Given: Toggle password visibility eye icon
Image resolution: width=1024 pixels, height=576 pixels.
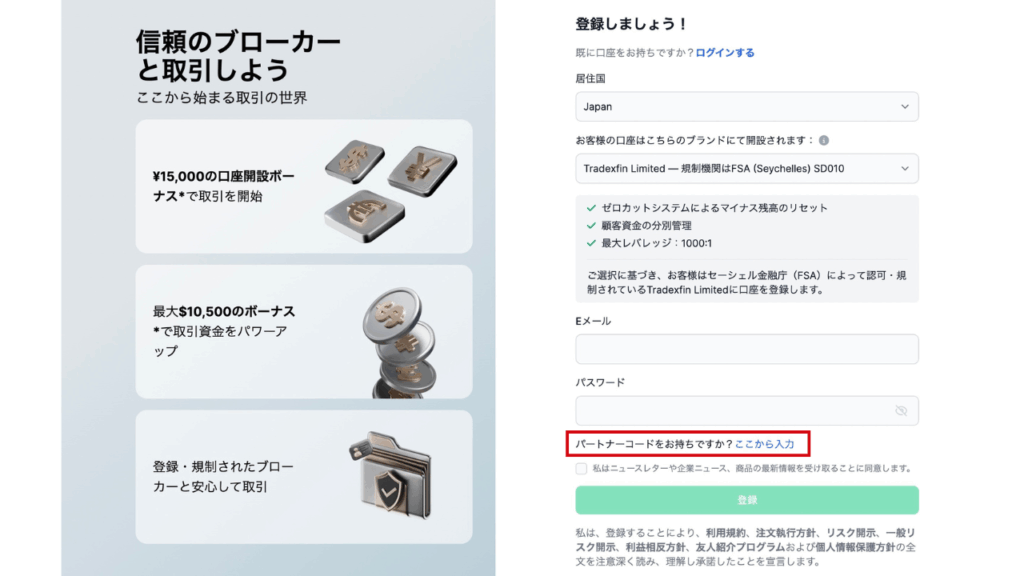Looking at the screenshot, I should [901, 411].
